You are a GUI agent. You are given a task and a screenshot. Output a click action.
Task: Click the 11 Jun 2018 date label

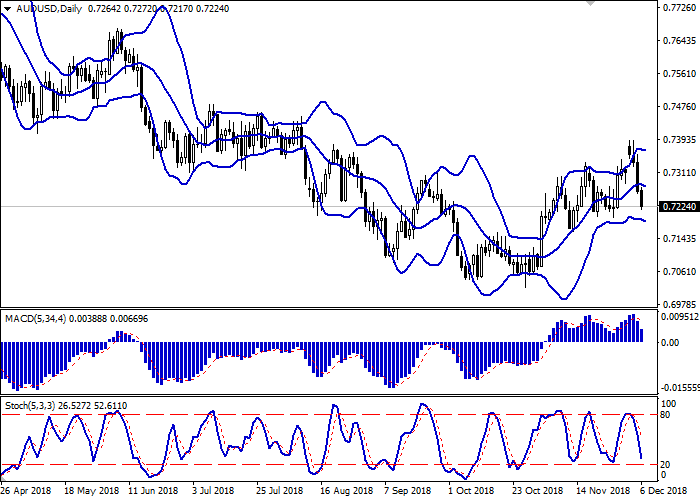click(x=153, y=491)
